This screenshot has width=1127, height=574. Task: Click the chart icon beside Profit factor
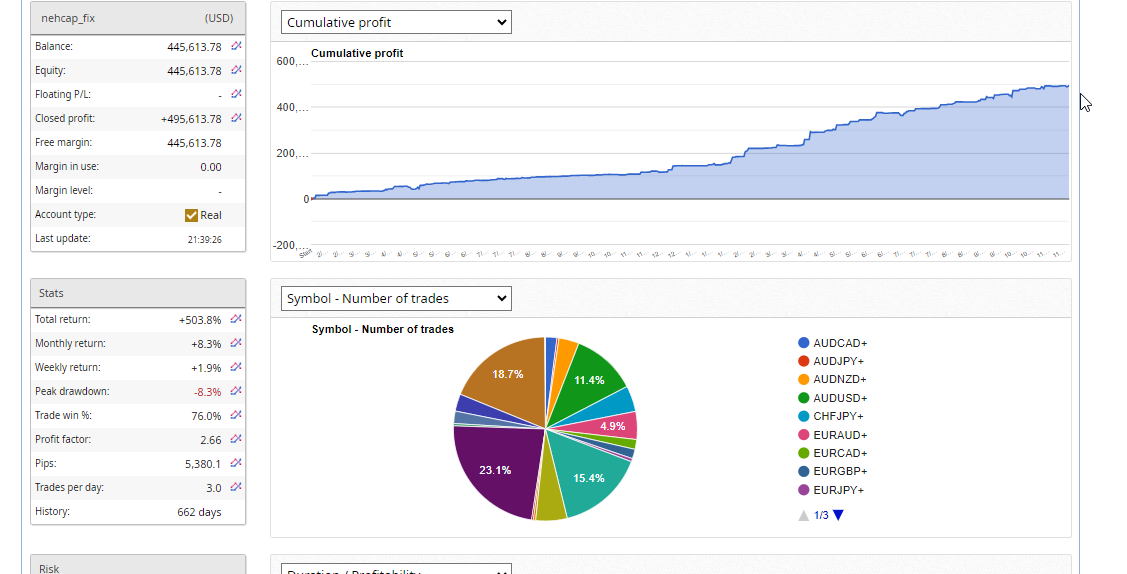coord(236,439)
